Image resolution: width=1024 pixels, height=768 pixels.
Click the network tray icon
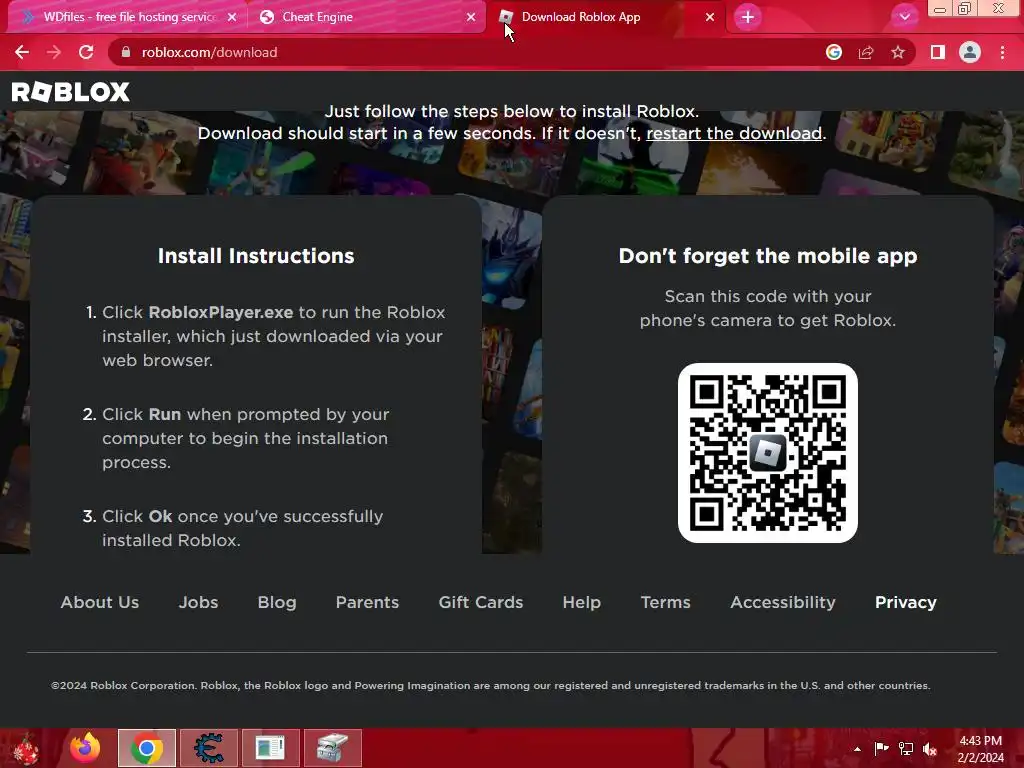(906, 748)
